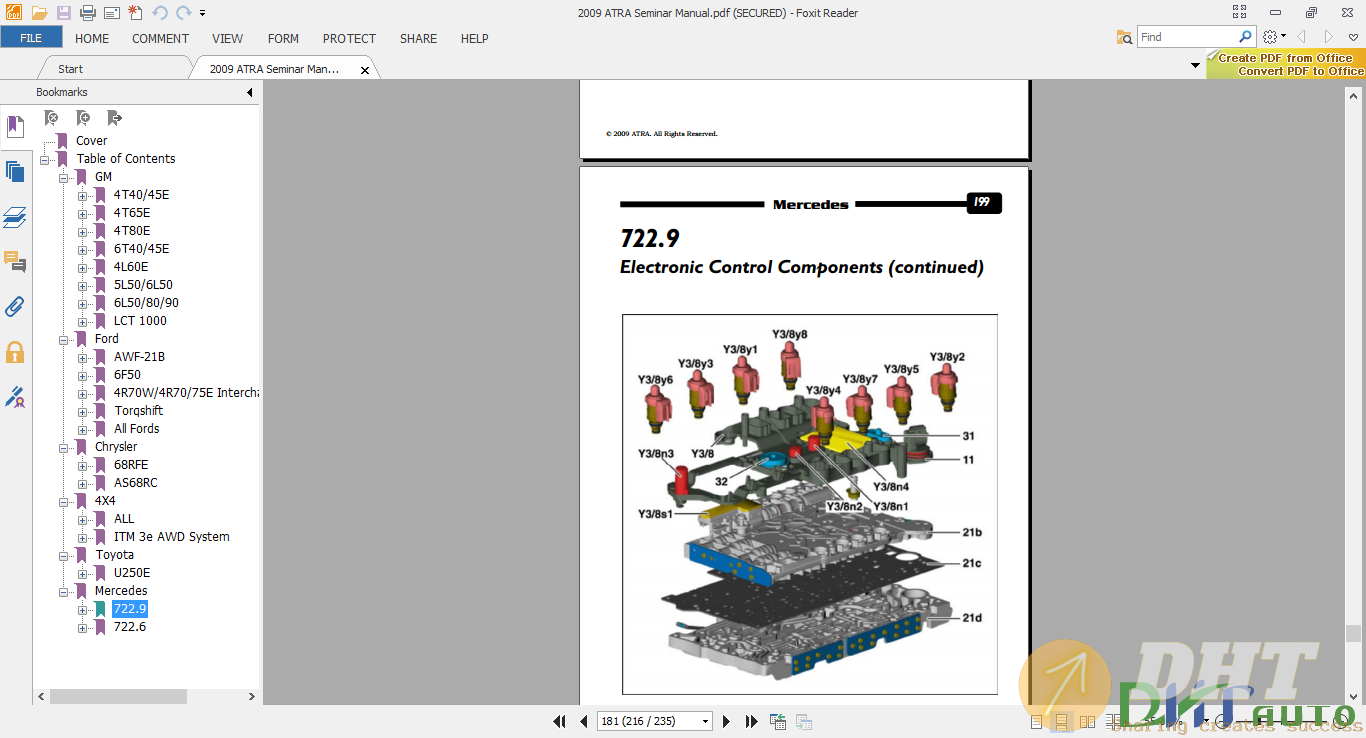The height and width of the screenshot is (738, 1366).
Task: Create a new PDF from blank page icon
Action: coord(135,13)
